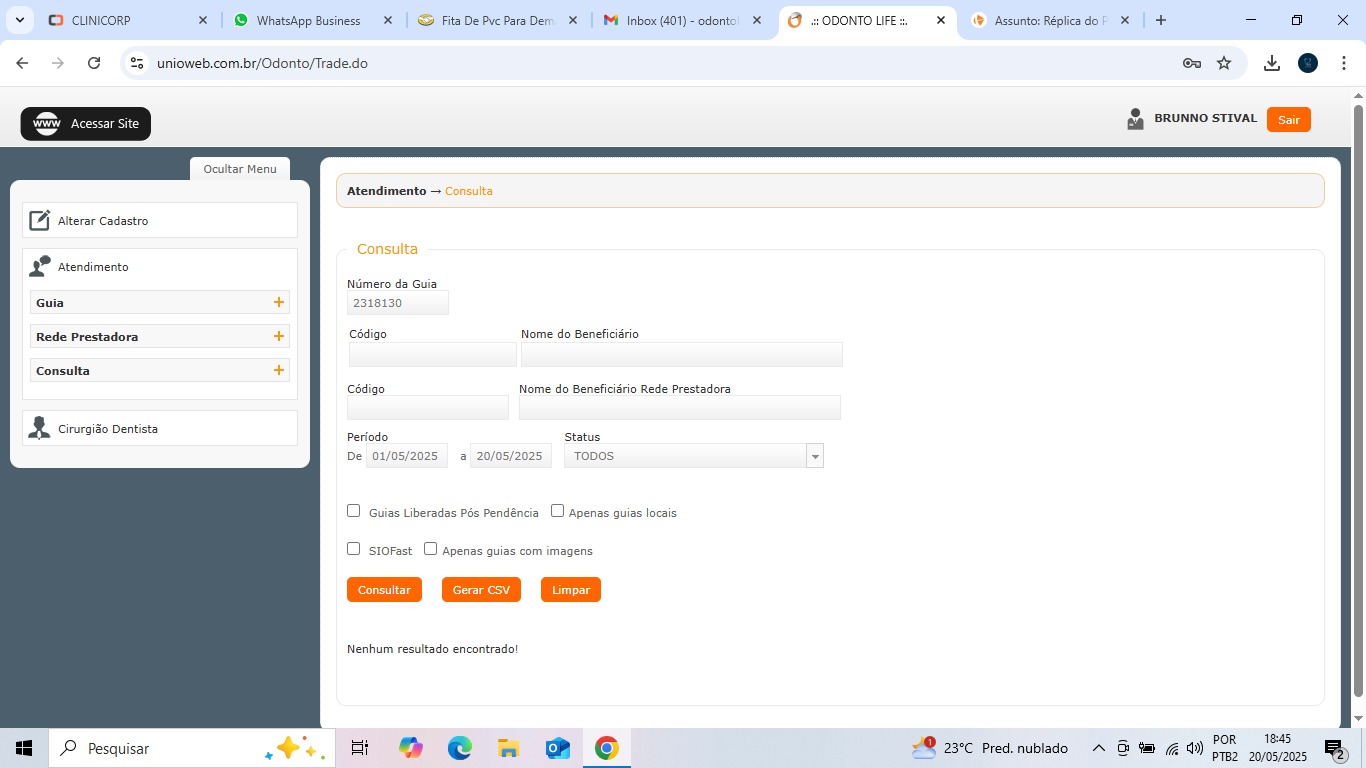Open the site information icon in address bar
The width and height of the screenshot is (1366, 768).
click(x=138, y=63)
